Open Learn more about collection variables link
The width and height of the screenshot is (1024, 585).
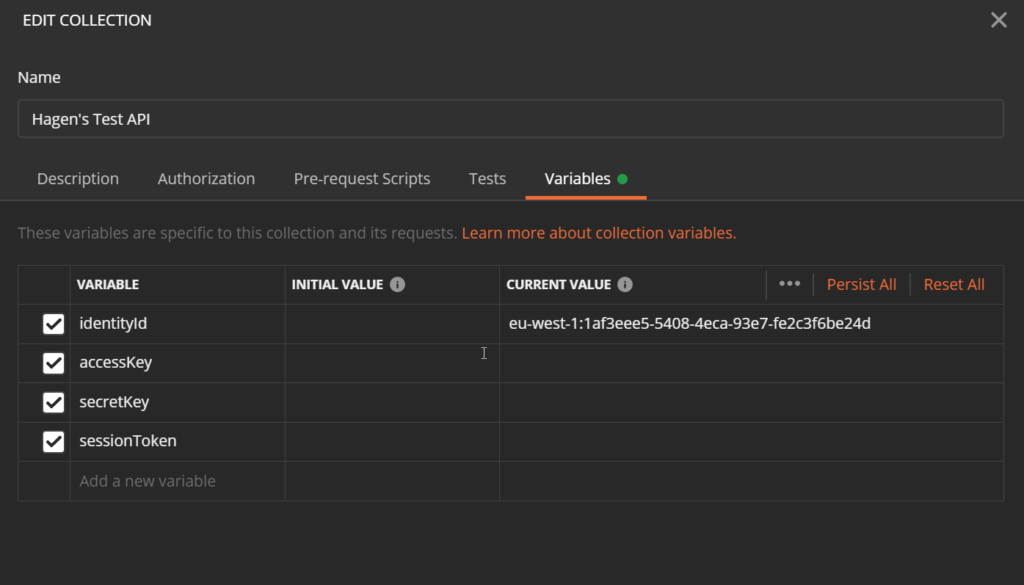[x=598, y=233]
